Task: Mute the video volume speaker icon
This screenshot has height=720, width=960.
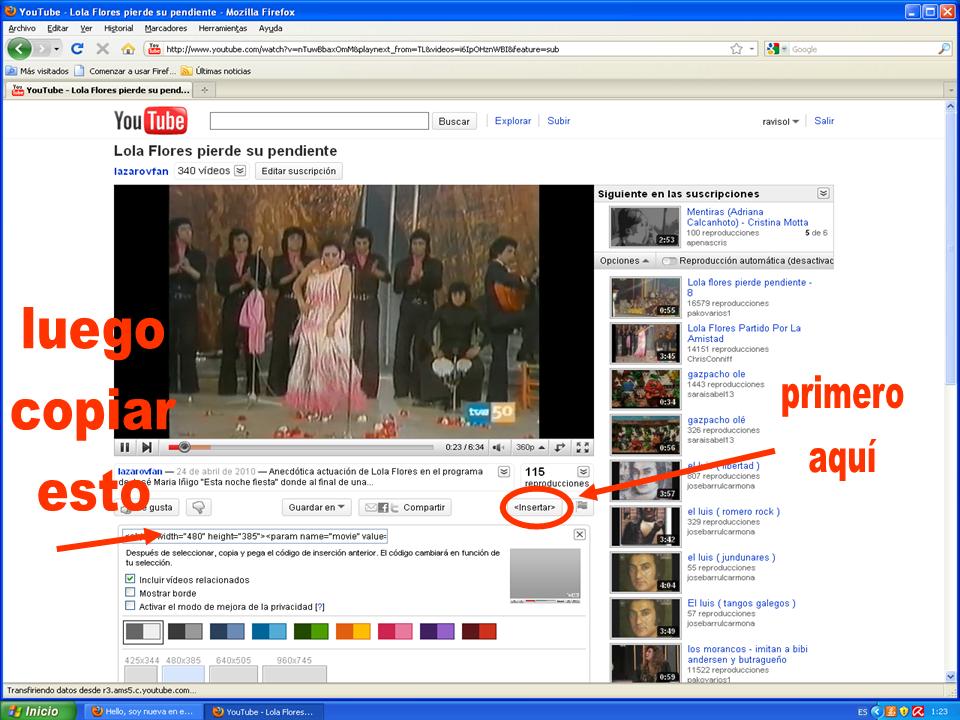Action: [x=499, y=448]
